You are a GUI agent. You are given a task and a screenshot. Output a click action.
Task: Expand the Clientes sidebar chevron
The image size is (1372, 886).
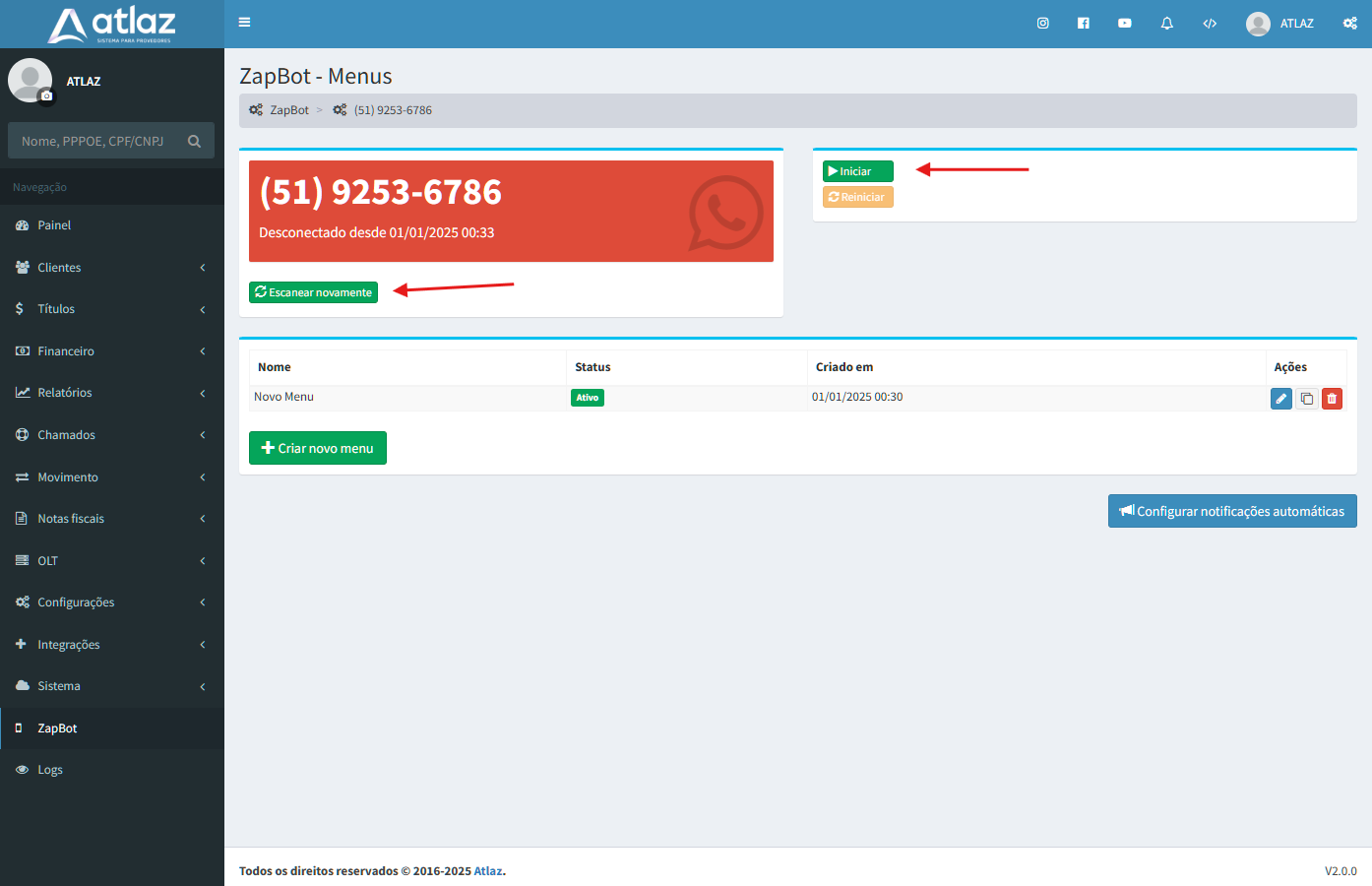pyautogui.click(x=203, y=268)
